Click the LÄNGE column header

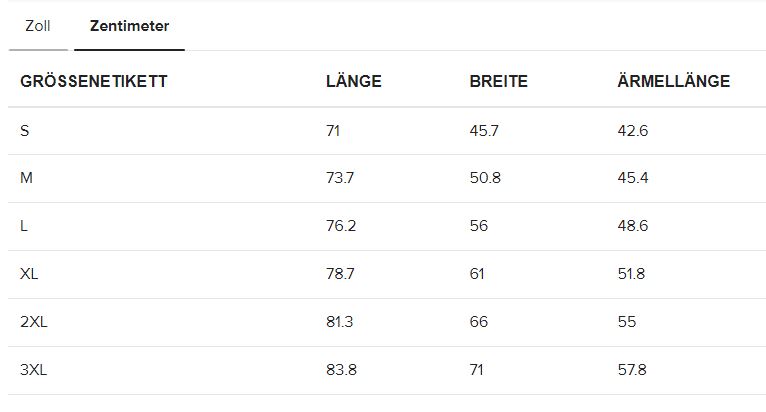pos(353,82)
